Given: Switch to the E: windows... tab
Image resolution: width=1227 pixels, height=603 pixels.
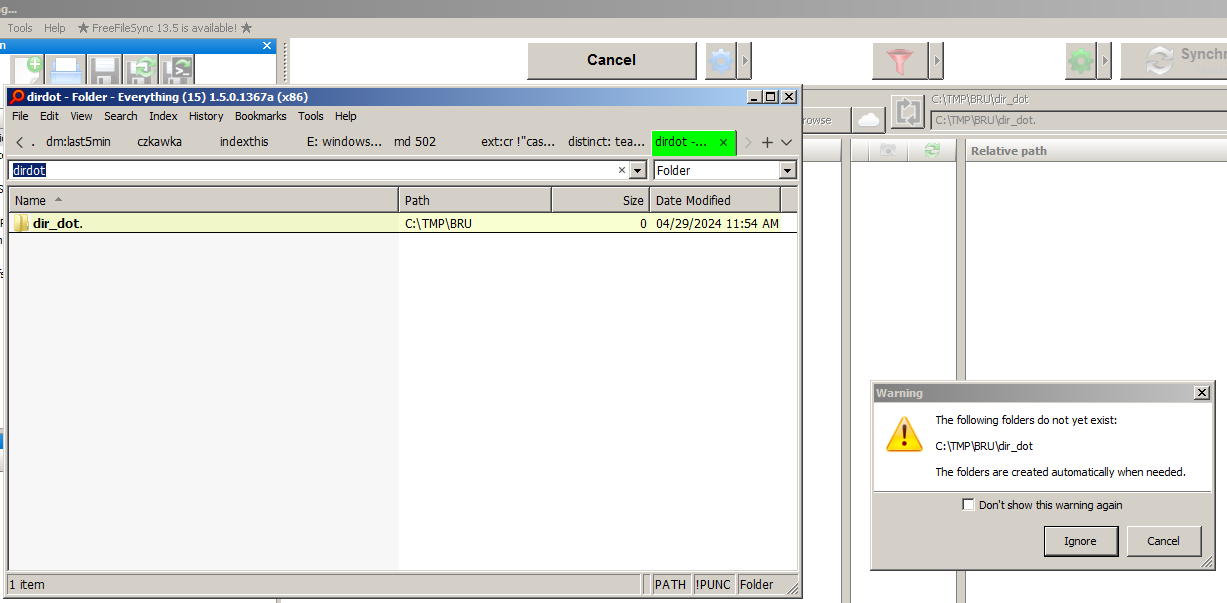Looking at the screenshot, I should pos(344,142).
